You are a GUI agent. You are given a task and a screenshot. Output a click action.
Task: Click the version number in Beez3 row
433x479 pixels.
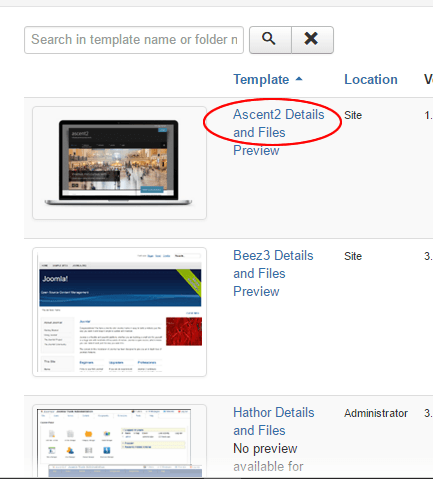[x=428, y=256]
